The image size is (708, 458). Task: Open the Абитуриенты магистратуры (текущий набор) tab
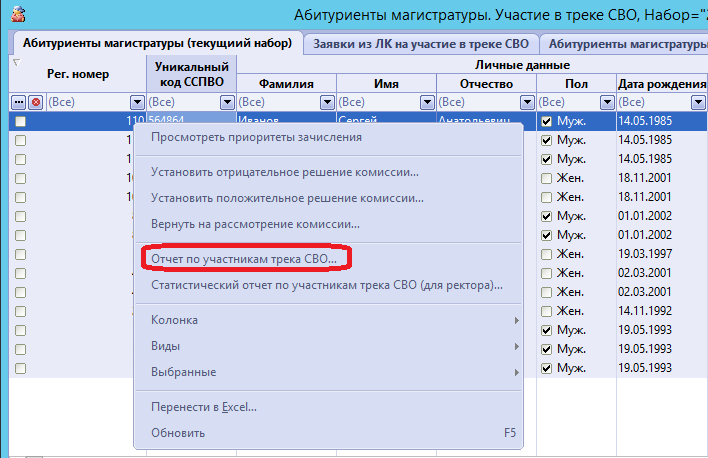click(157, 43)
